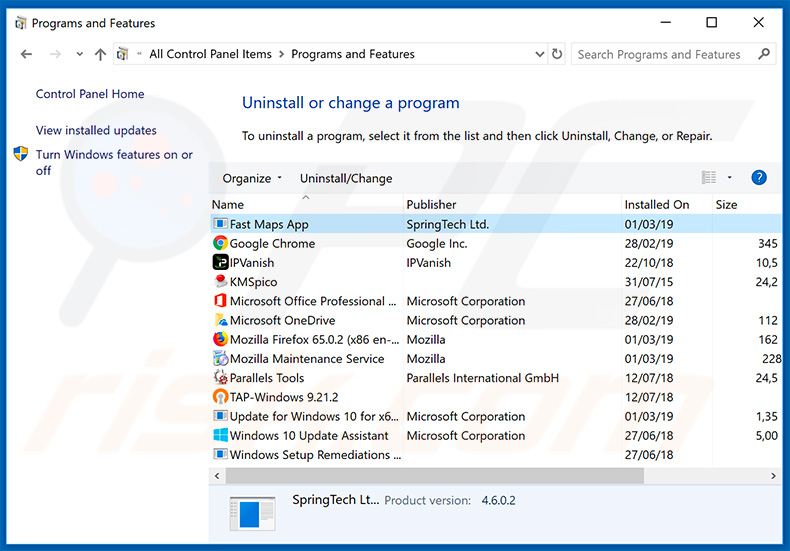
Task: Click Programs and Features breadcrumb
Action: point(353,54)
